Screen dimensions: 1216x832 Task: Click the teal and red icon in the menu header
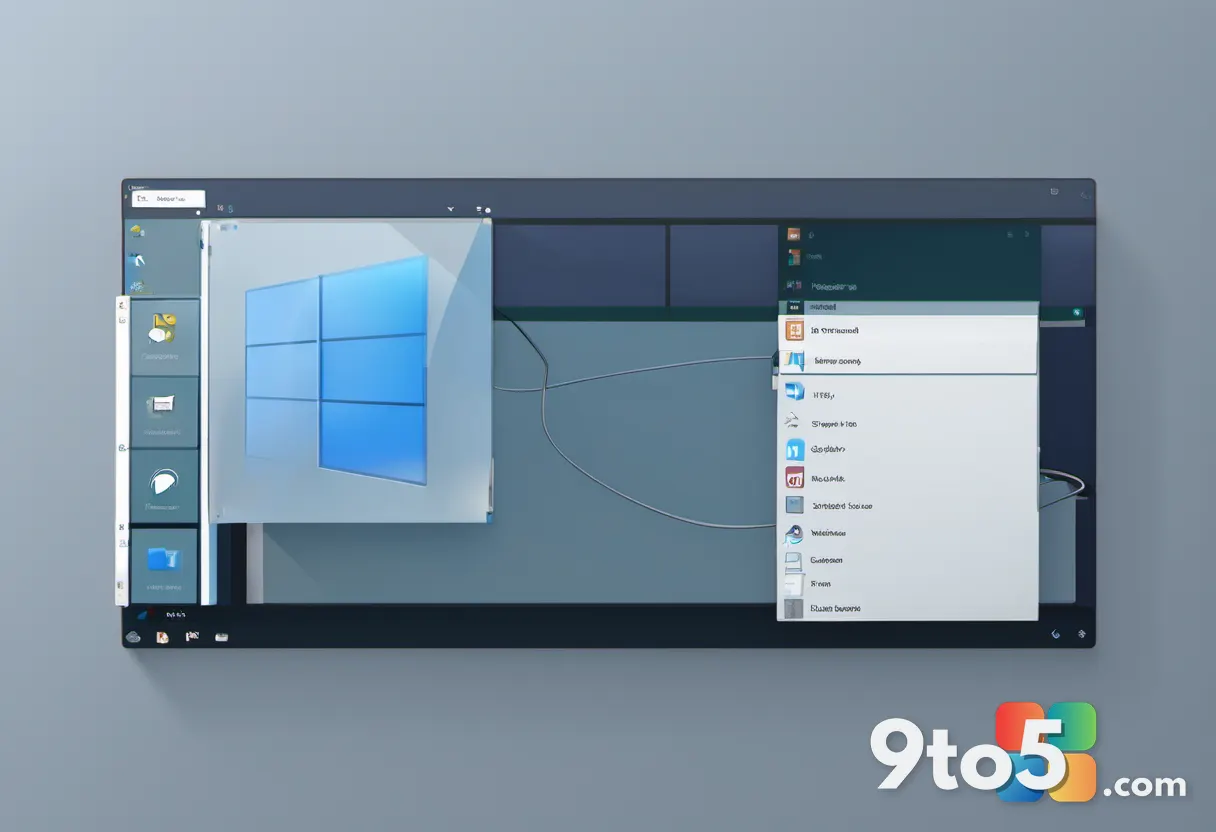[794, 257]
